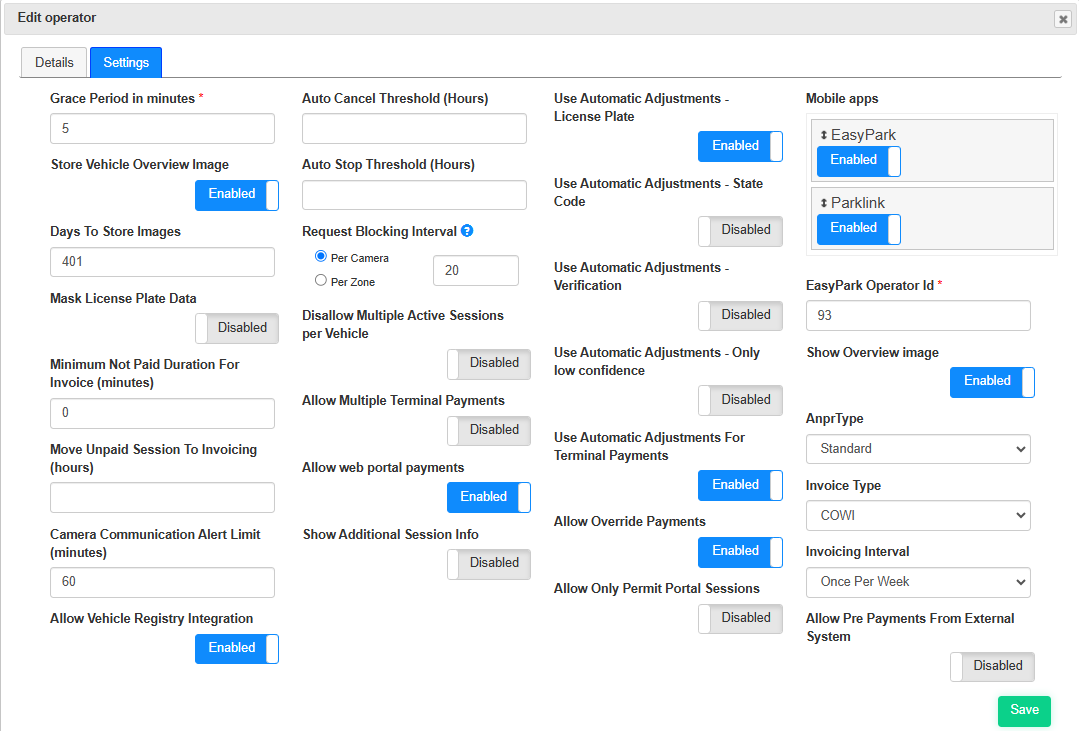The image size is (1079, 731).
Task: Click the Request Blocking Interval value field
Action: coord(476,271)
